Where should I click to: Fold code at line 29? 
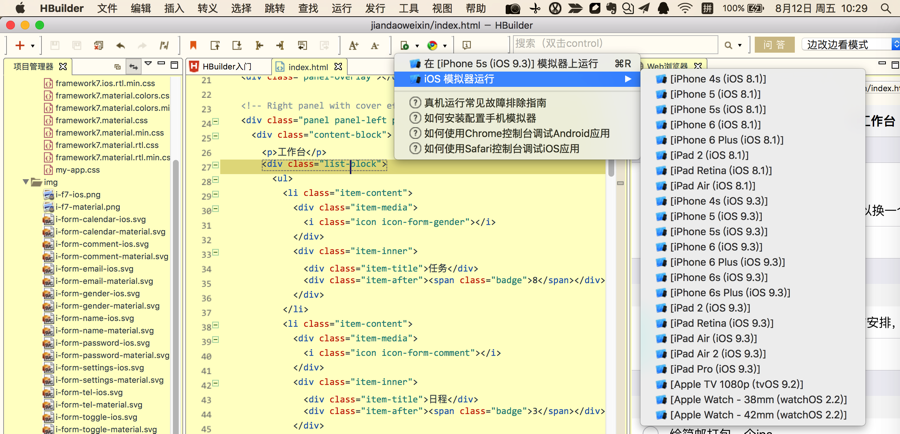216,195
